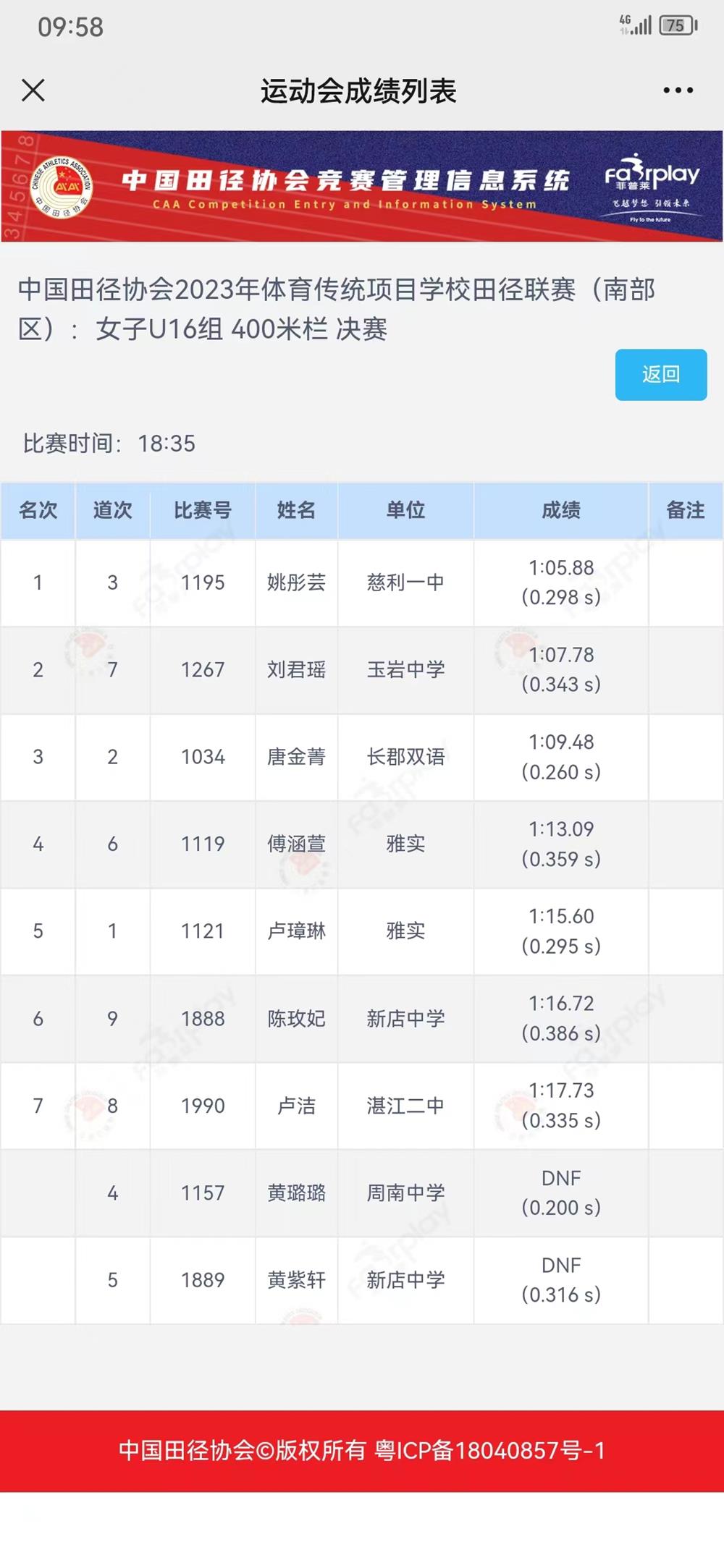This screenshot has height=1568, width=724.
Task: Open the three-dot more options menu
Action: point(678,90)
